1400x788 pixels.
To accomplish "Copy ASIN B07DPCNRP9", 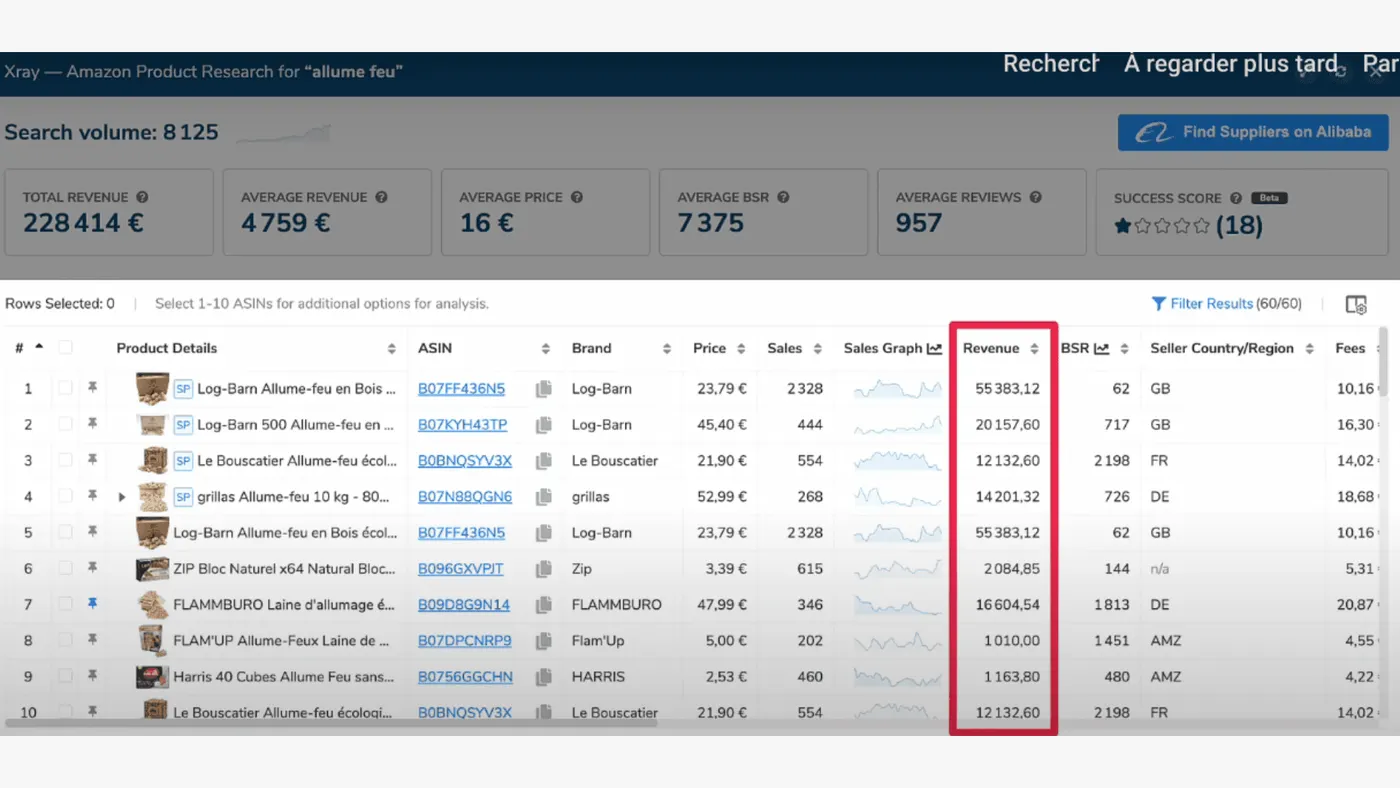I will 543,641.
